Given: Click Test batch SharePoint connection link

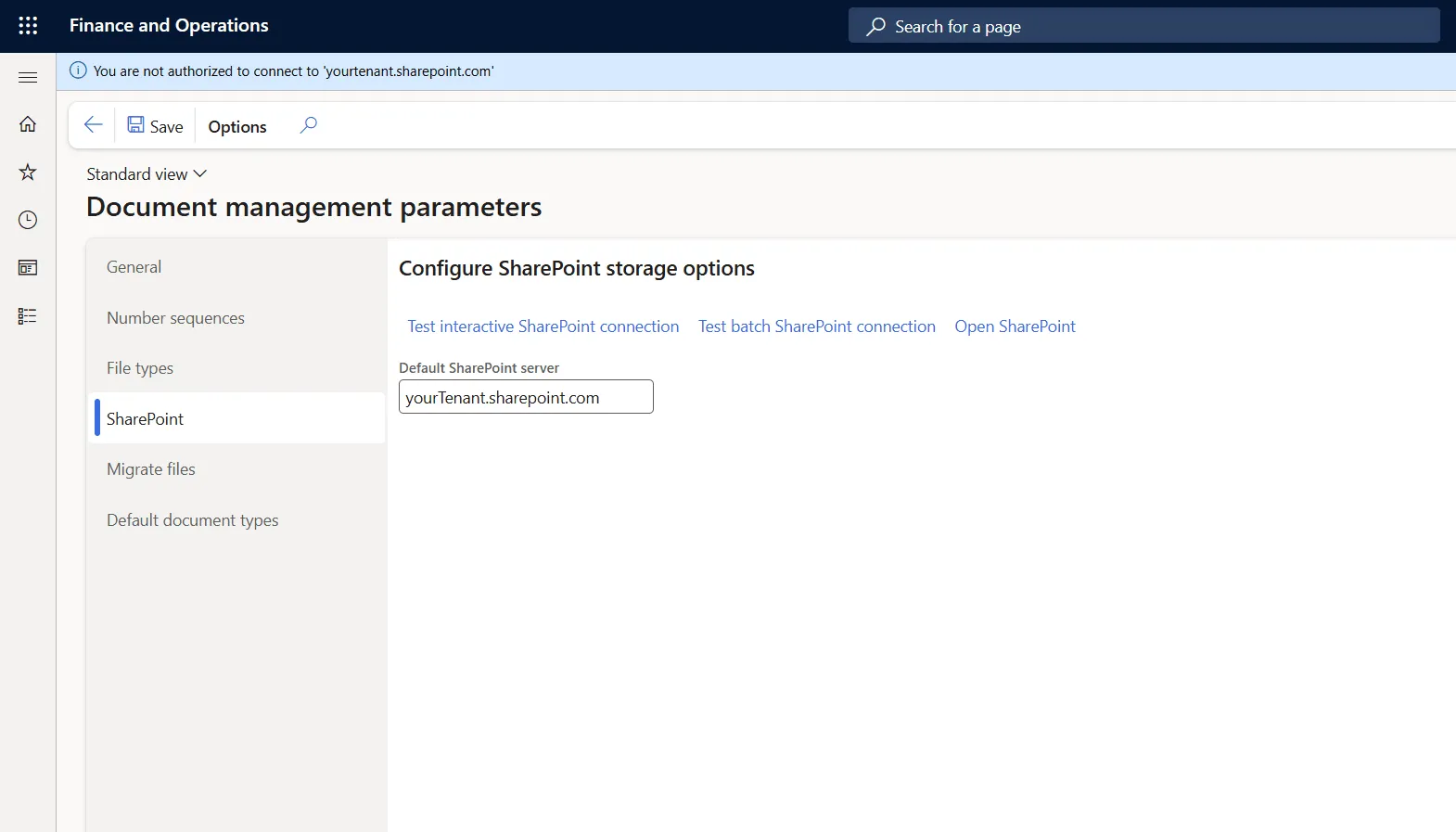Looking at the screenshot, I should [817, 326].
